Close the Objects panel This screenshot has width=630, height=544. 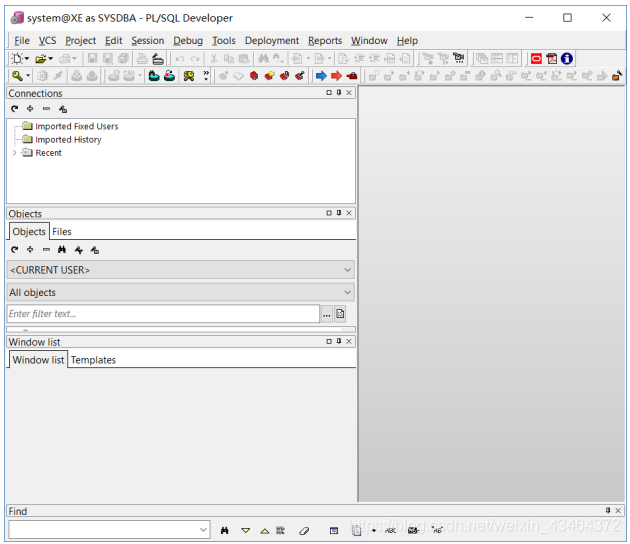tap(349, 213)
